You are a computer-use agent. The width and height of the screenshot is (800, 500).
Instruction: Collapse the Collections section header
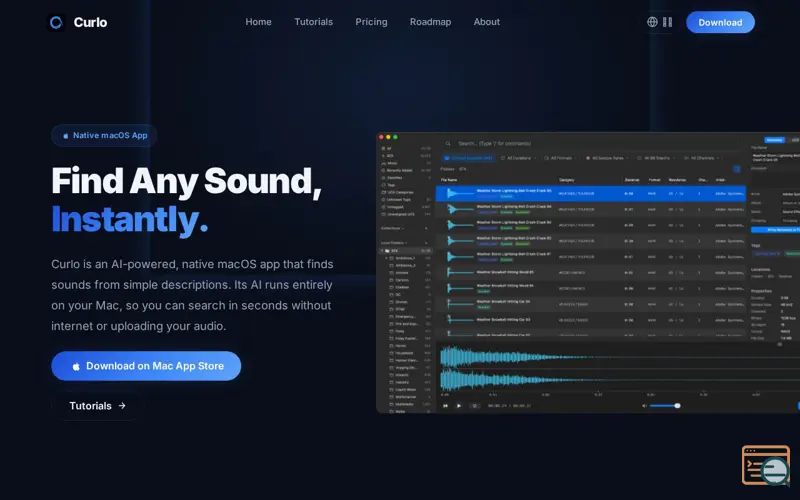coord(392,228)
